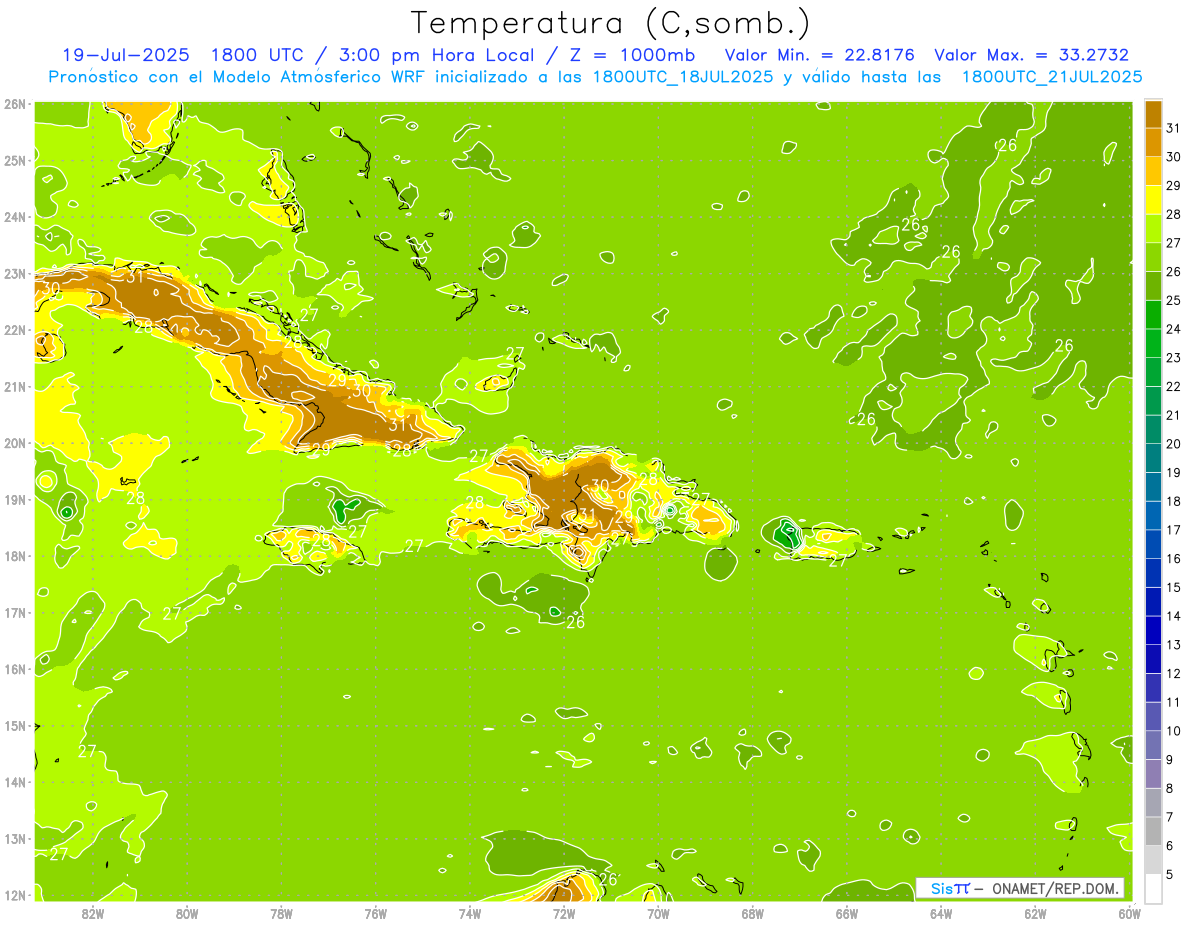Click the '1800UTC_18JUL2025' initialization time
This screenshot has height=927, width=1200.
683,77
